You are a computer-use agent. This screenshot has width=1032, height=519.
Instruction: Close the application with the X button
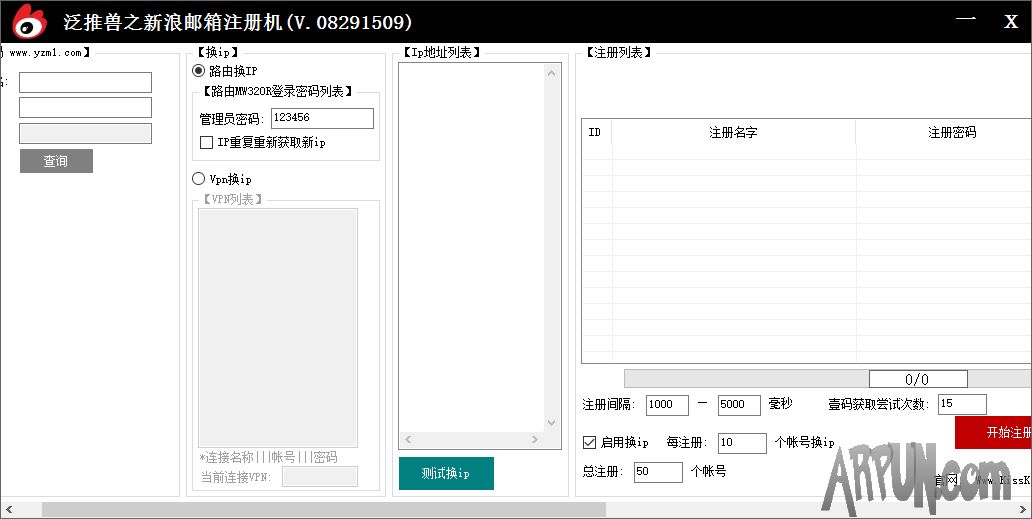pyautogui.click(x=1011, y=21)
